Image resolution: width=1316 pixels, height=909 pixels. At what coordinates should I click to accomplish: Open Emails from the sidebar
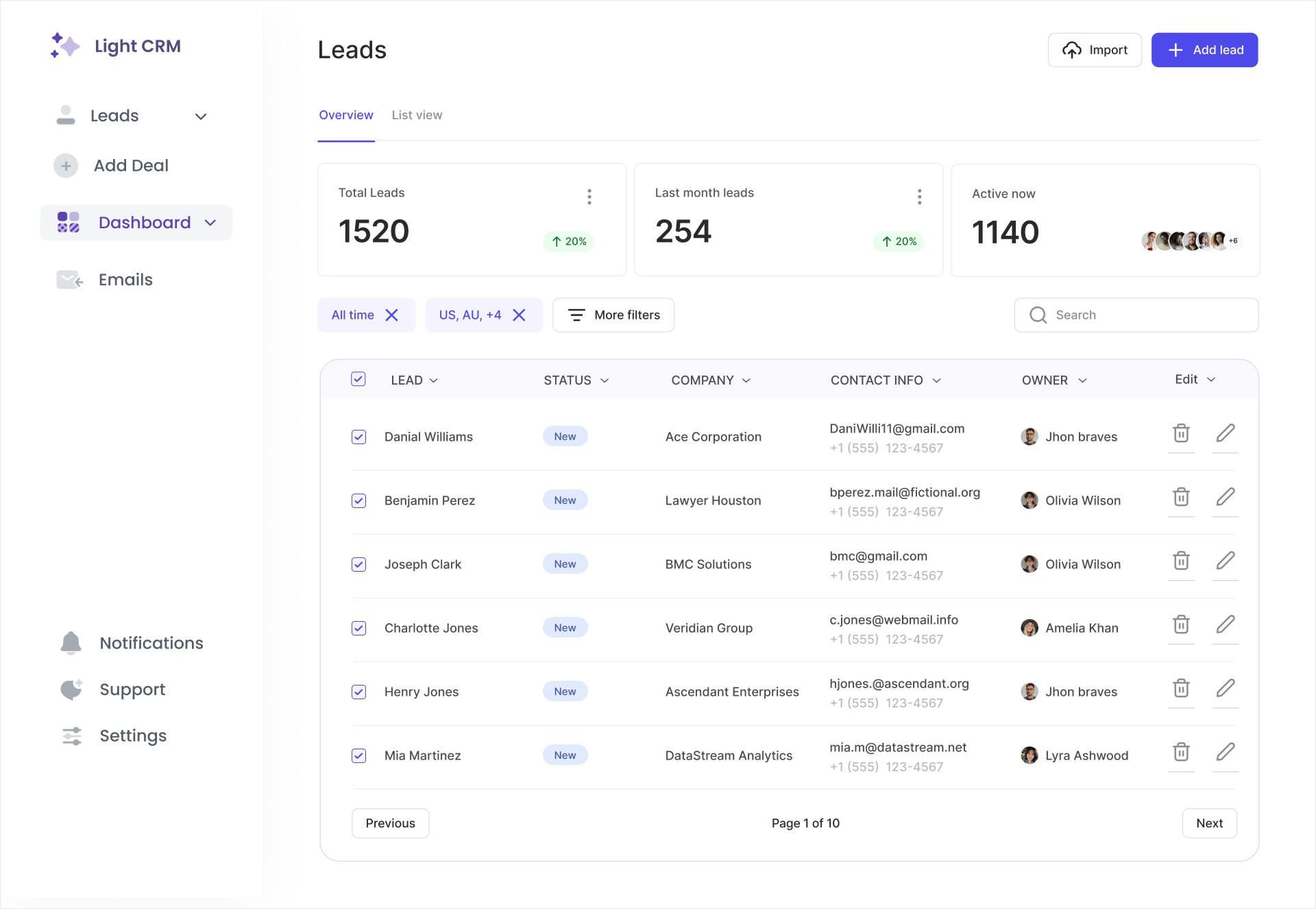[x=125, y=280]
